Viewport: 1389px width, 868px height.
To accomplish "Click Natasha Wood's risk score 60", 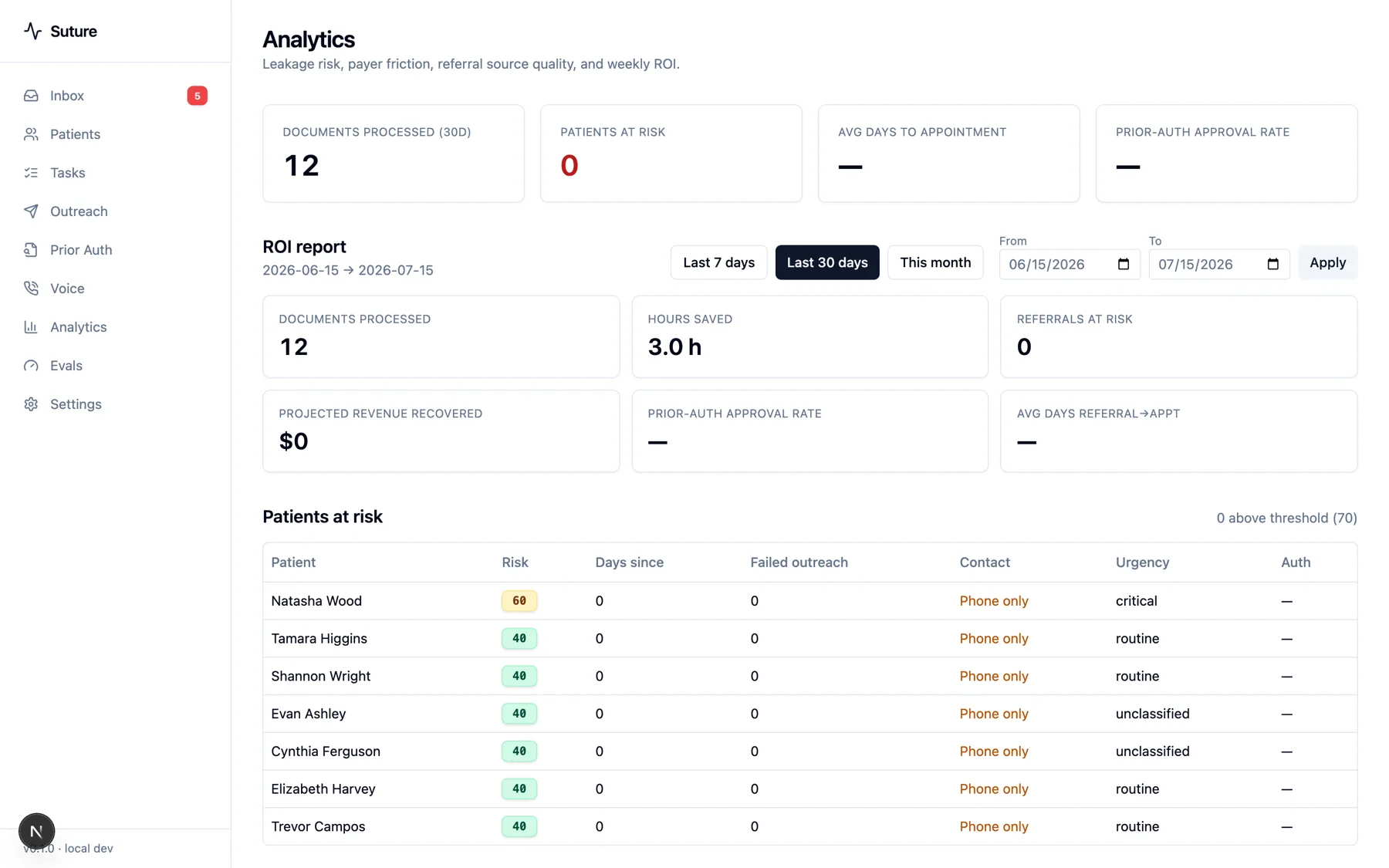I will coord(519,601).
